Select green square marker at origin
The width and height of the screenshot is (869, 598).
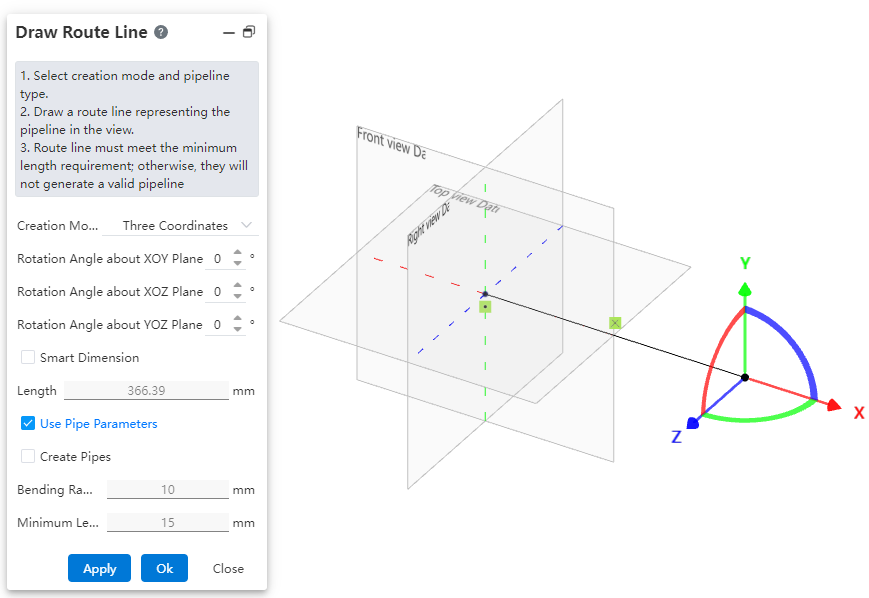click(x=485, y=306)
